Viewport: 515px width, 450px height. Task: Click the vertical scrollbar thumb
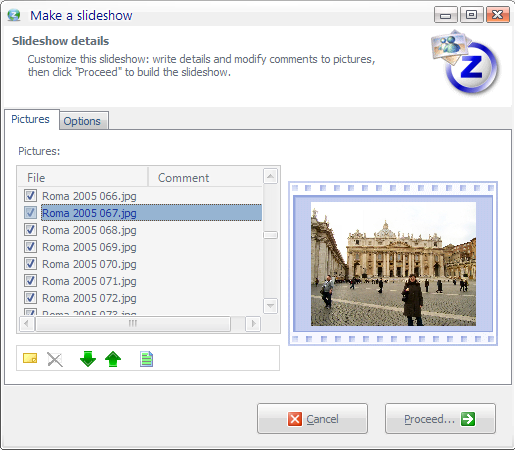(270, 235)
